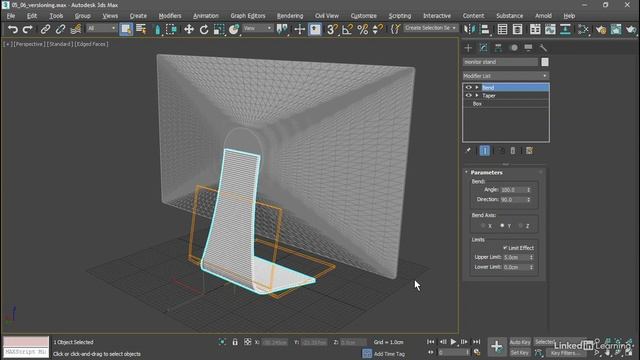The width and height of the screenshot is (640, 360).
Task: Open the Modifier List dropdown
Action: pyautogui.click(x=505, y=76)
